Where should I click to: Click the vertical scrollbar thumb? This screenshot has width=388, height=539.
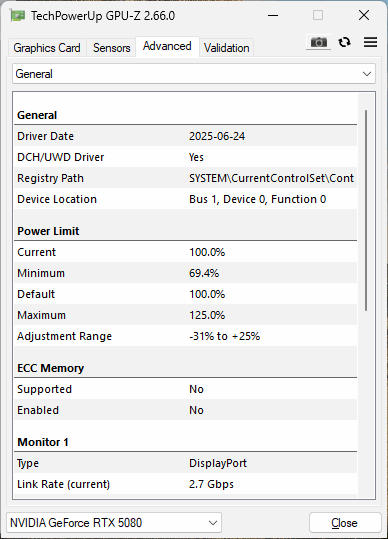click(x=366, y=210)
